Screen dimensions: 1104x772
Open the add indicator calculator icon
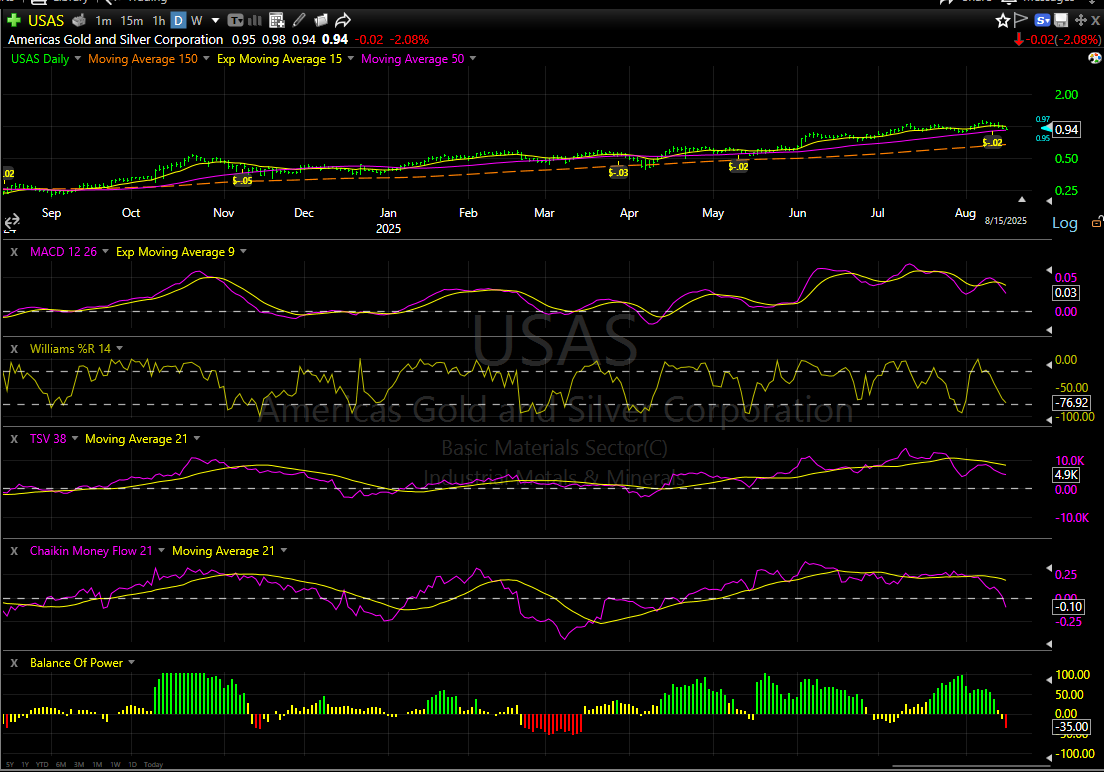[277, 20]
